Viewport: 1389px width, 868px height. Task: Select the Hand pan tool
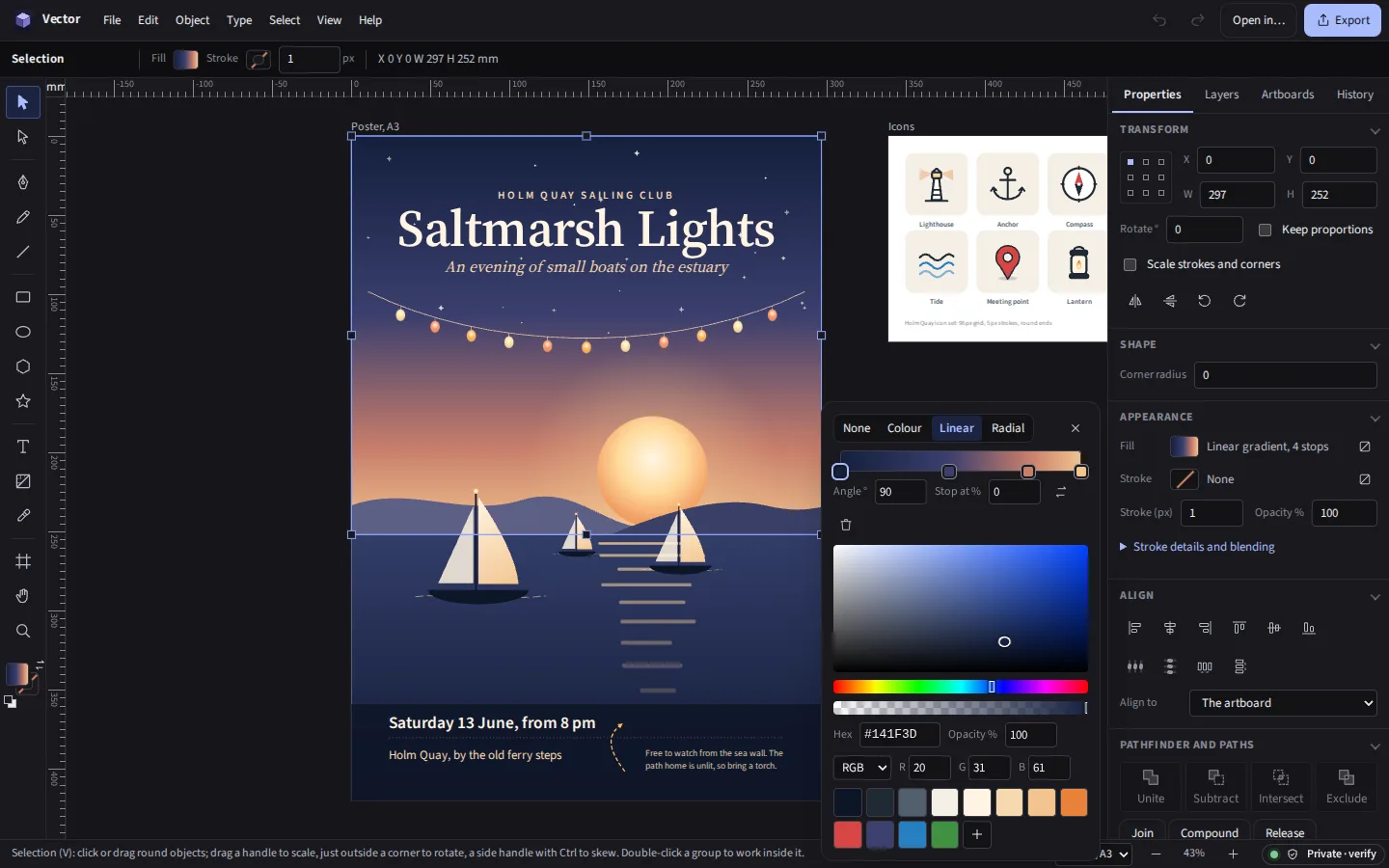(x=23, y=596)
